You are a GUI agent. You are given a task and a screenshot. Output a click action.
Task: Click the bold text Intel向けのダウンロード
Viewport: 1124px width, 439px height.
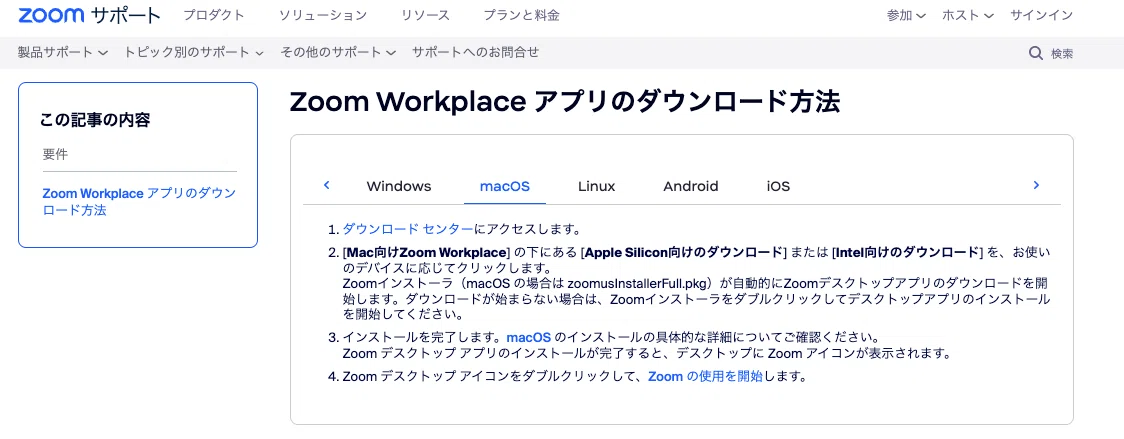[x=908, y=252]
